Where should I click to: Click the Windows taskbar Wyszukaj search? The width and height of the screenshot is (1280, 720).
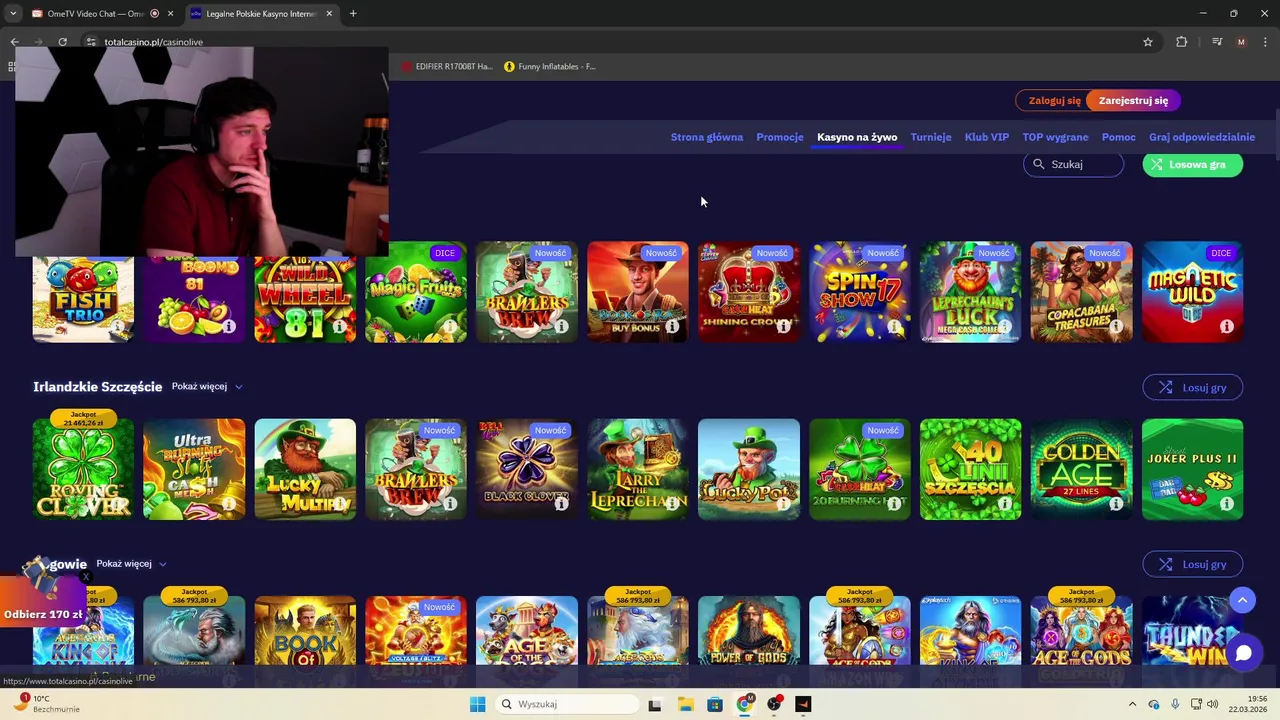[x=567, y=704]
